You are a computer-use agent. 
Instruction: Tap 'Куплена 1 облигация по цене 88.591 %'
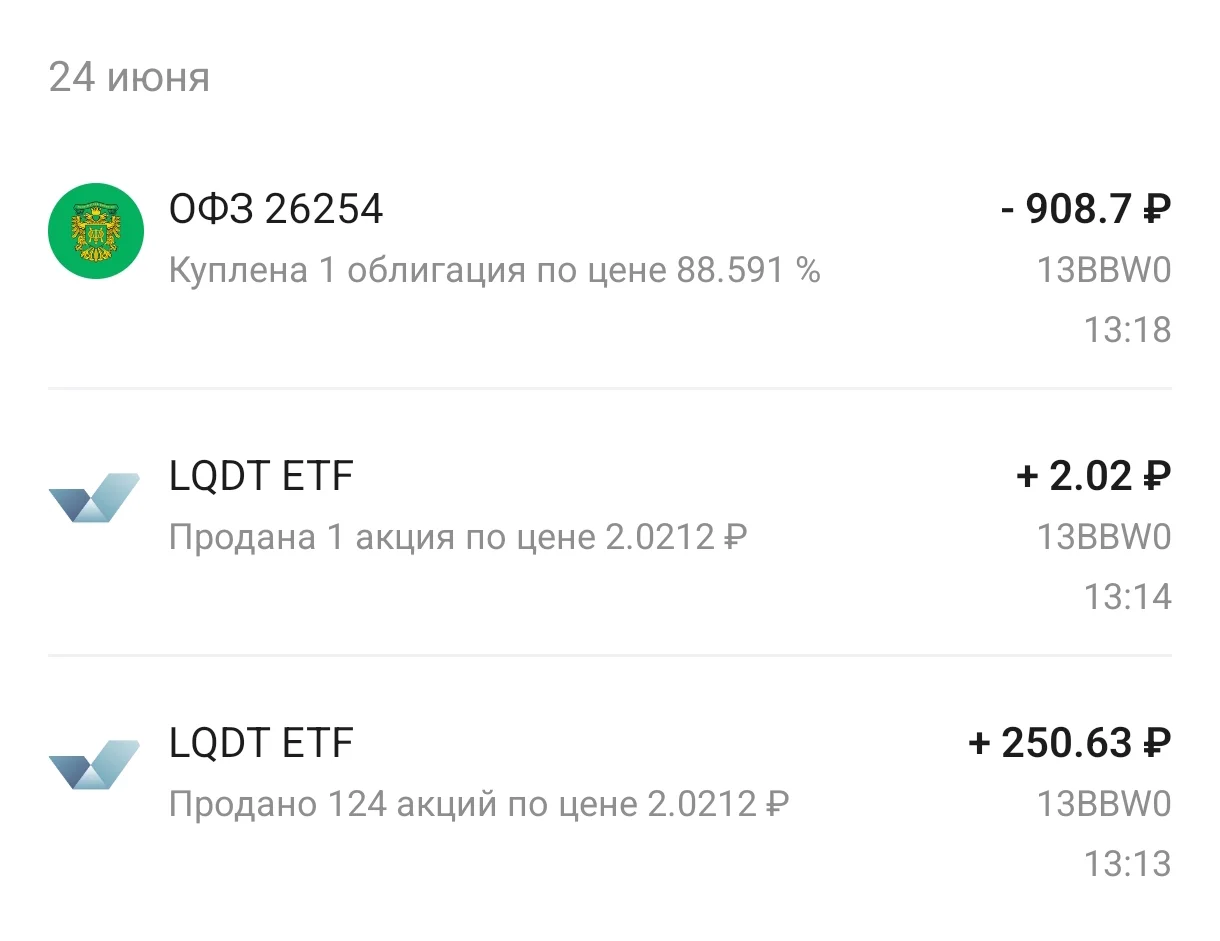tap(495, 271)
